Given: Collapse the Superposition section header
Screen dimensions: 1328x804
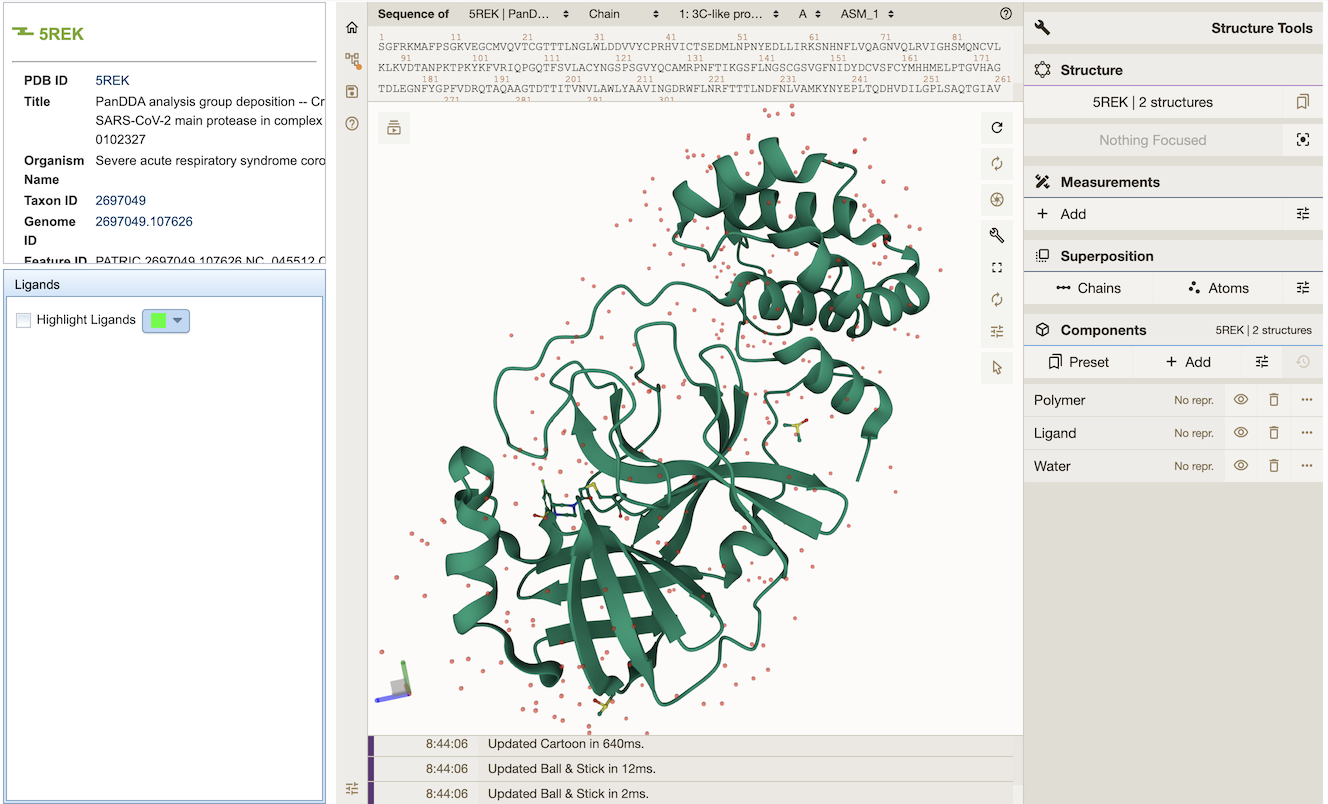Looking at the screenshot, I should point(1173,256).
